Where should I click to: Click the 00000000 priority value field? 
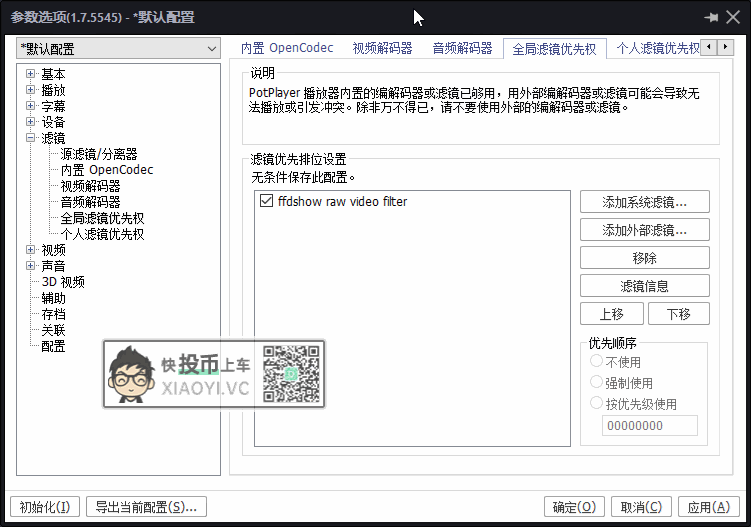point(650,425)
